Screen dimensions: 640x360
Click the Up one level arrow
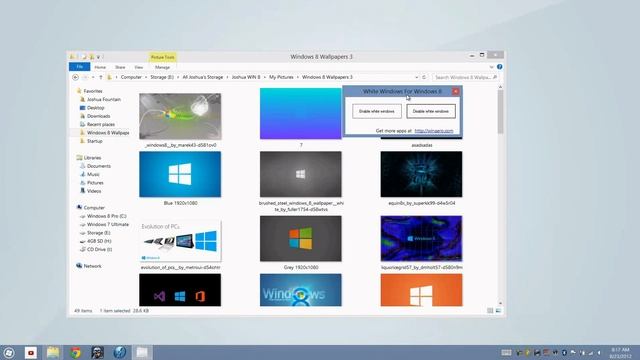point(101,77)
